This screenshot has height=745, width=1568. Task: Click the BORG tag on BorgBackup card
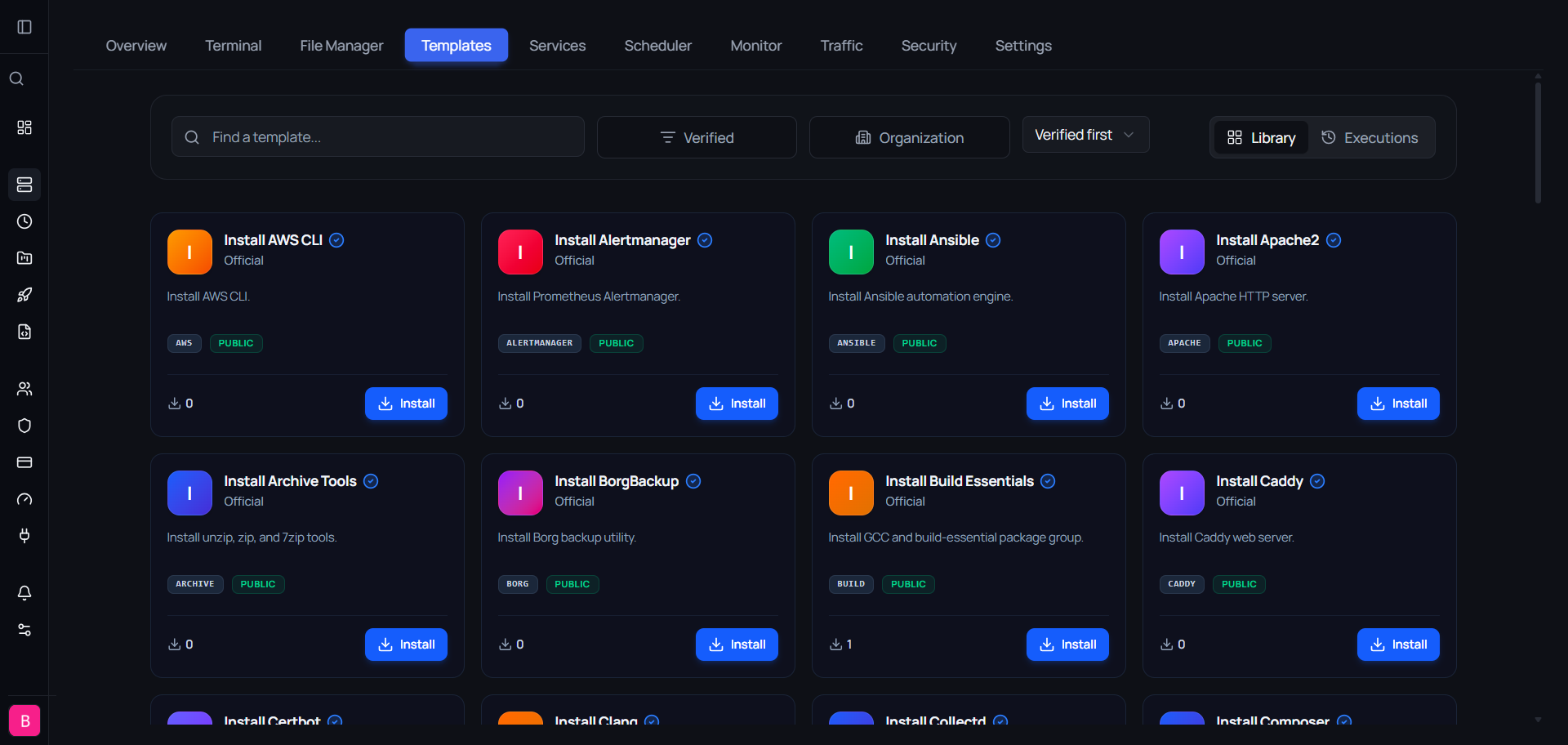pos(518,584)
